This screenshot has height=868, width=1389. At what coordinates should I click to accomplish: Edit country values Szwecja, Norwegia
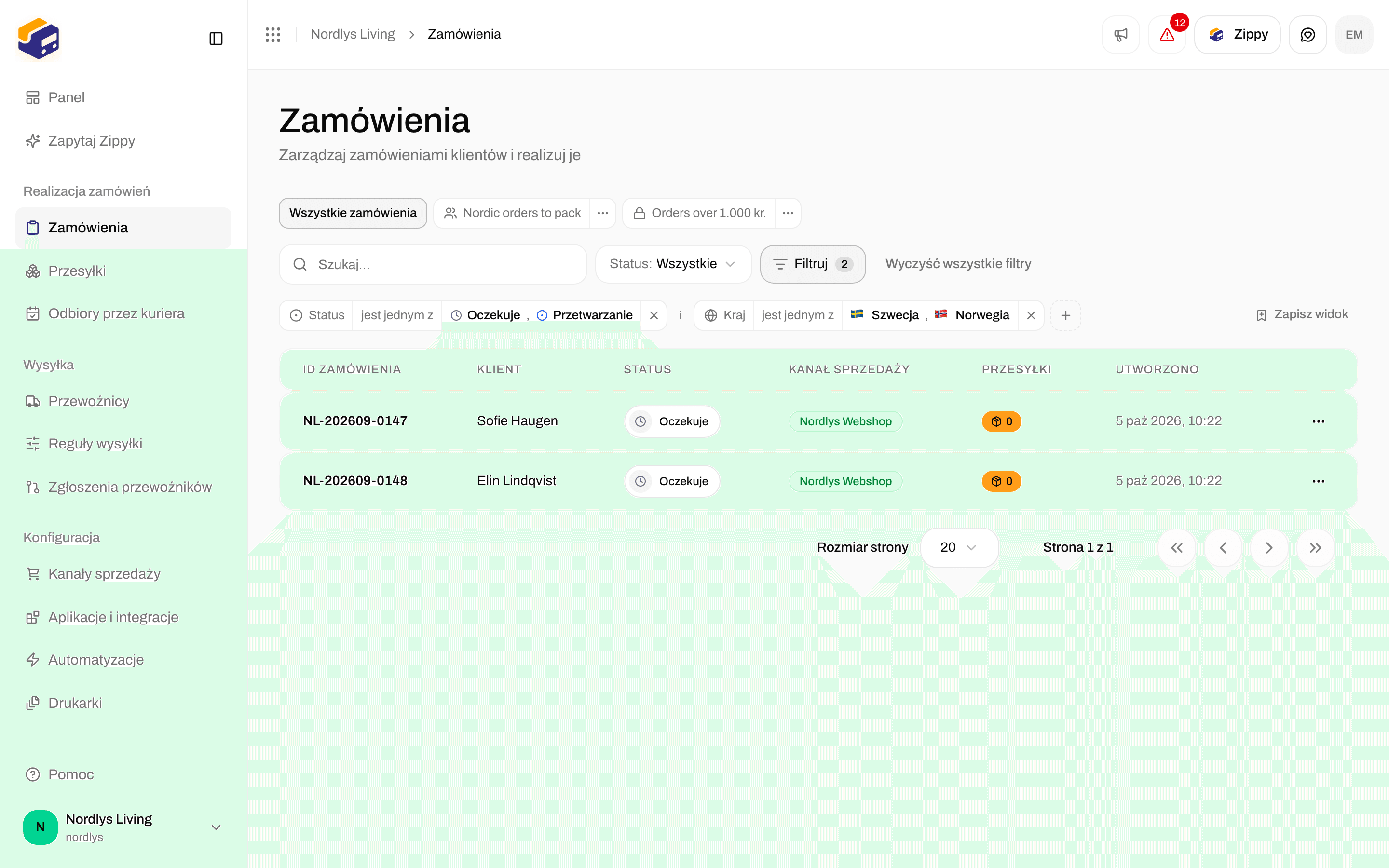(x=930, y=315)
